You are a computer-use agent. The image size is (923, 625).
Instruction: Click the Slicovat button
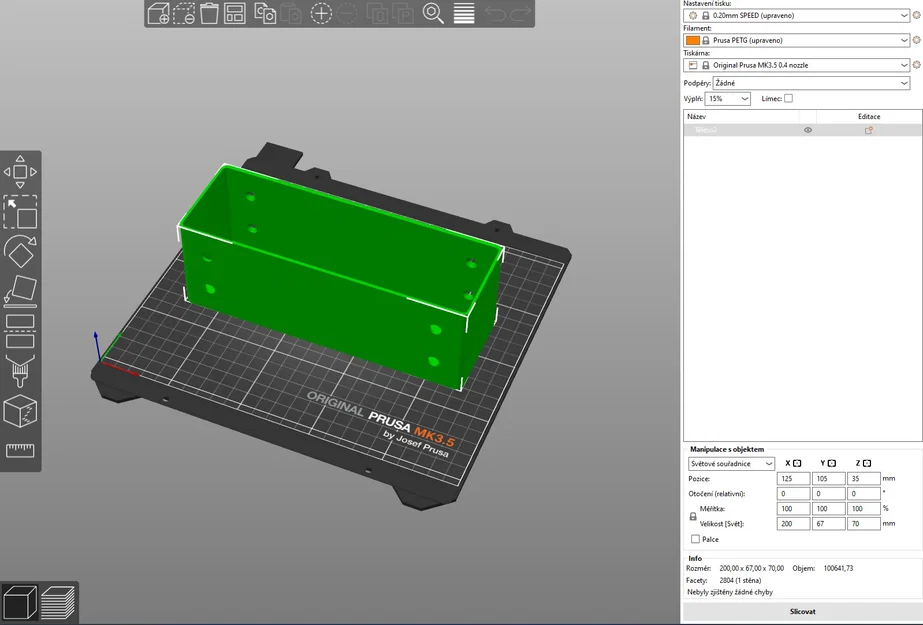click(802, 611)
